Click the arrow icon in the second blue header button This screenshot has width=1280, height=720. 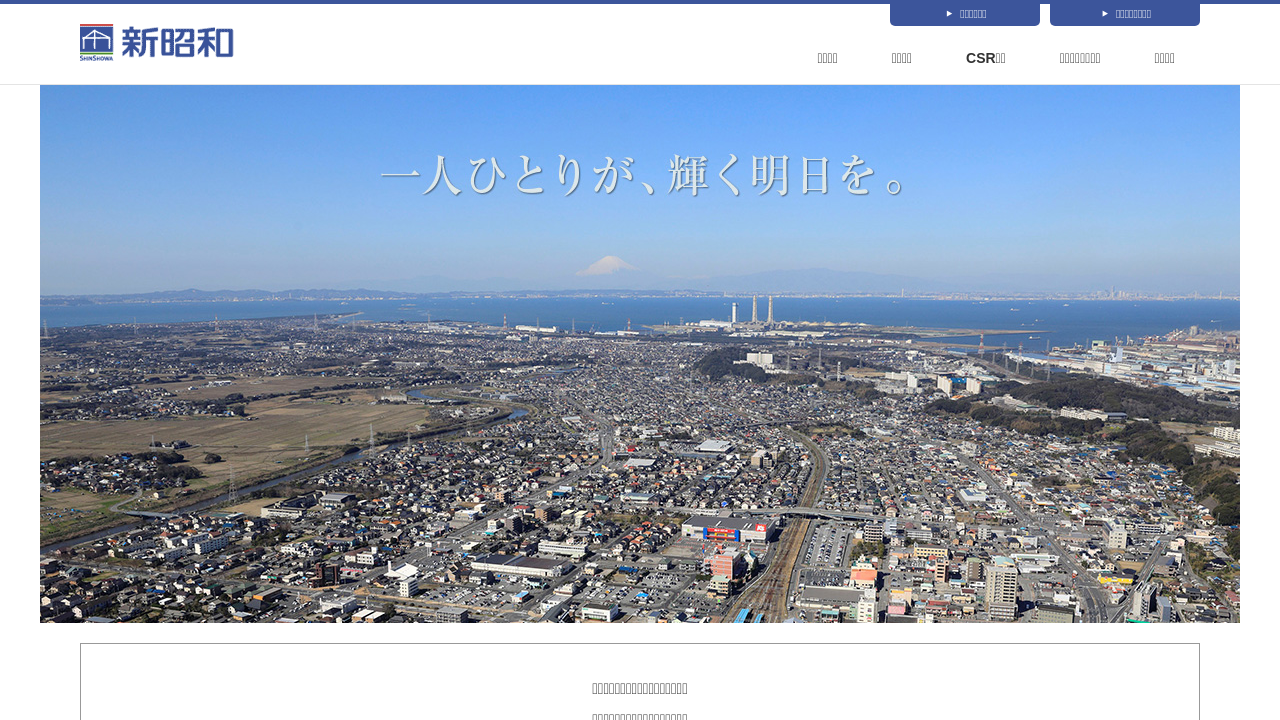[1105, 14]
